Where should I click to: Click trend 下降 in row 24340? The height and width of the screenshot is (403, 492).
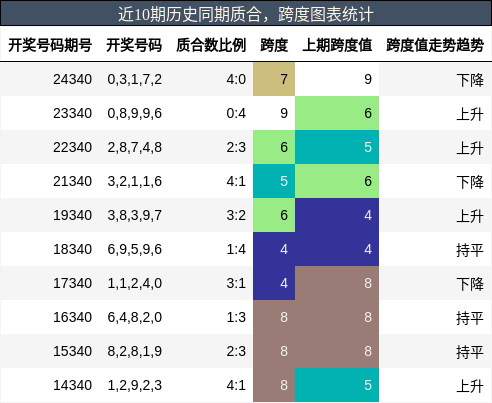[470, 80]
